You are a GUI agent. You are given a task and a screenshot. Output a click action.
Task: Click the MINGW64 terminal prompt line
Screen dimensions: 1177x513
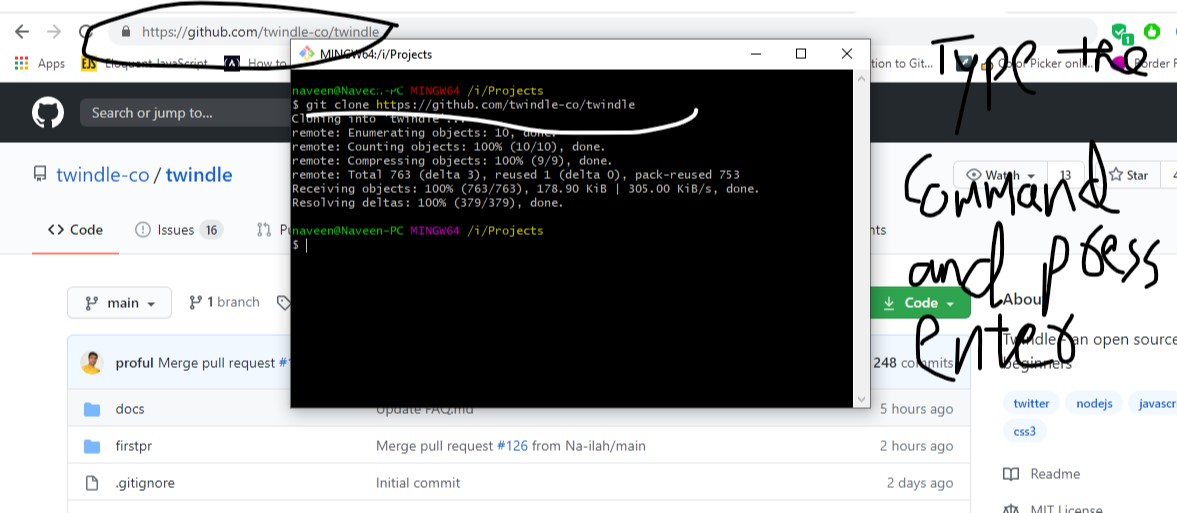(x=417, y=231)
